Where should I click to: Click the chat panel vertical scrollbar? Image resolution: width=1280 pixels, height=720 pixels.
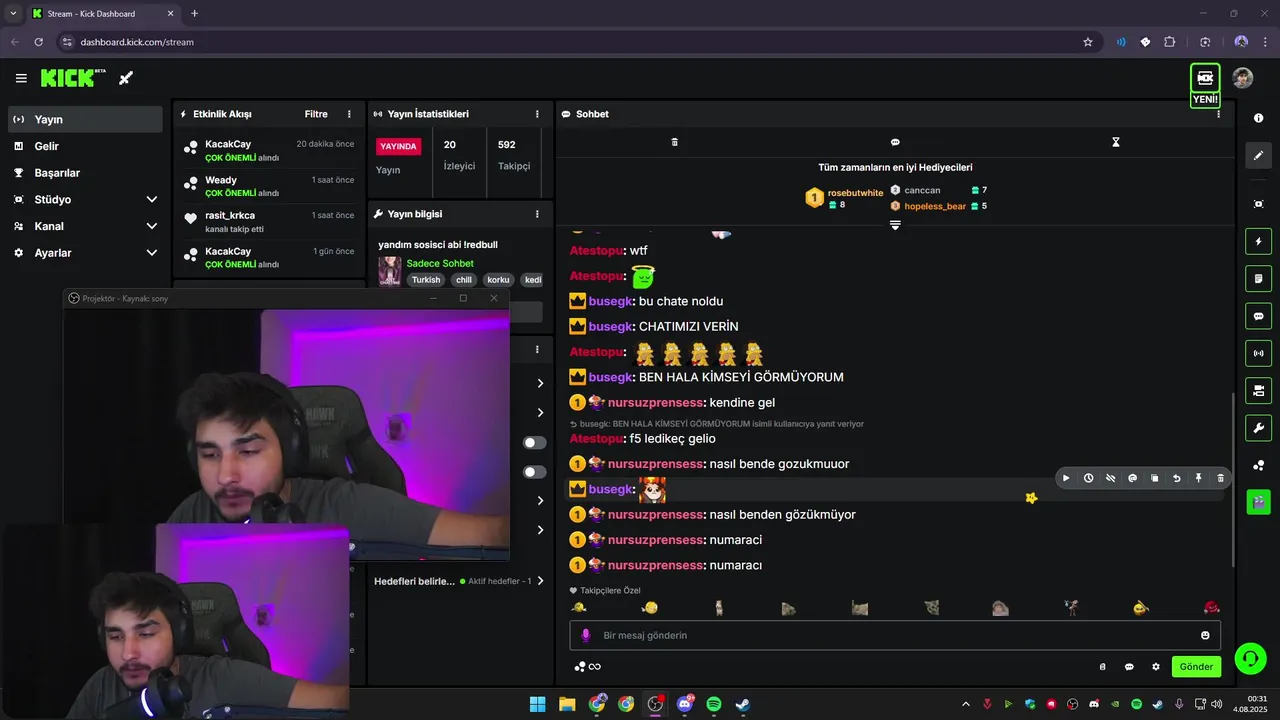(1232, 480)
